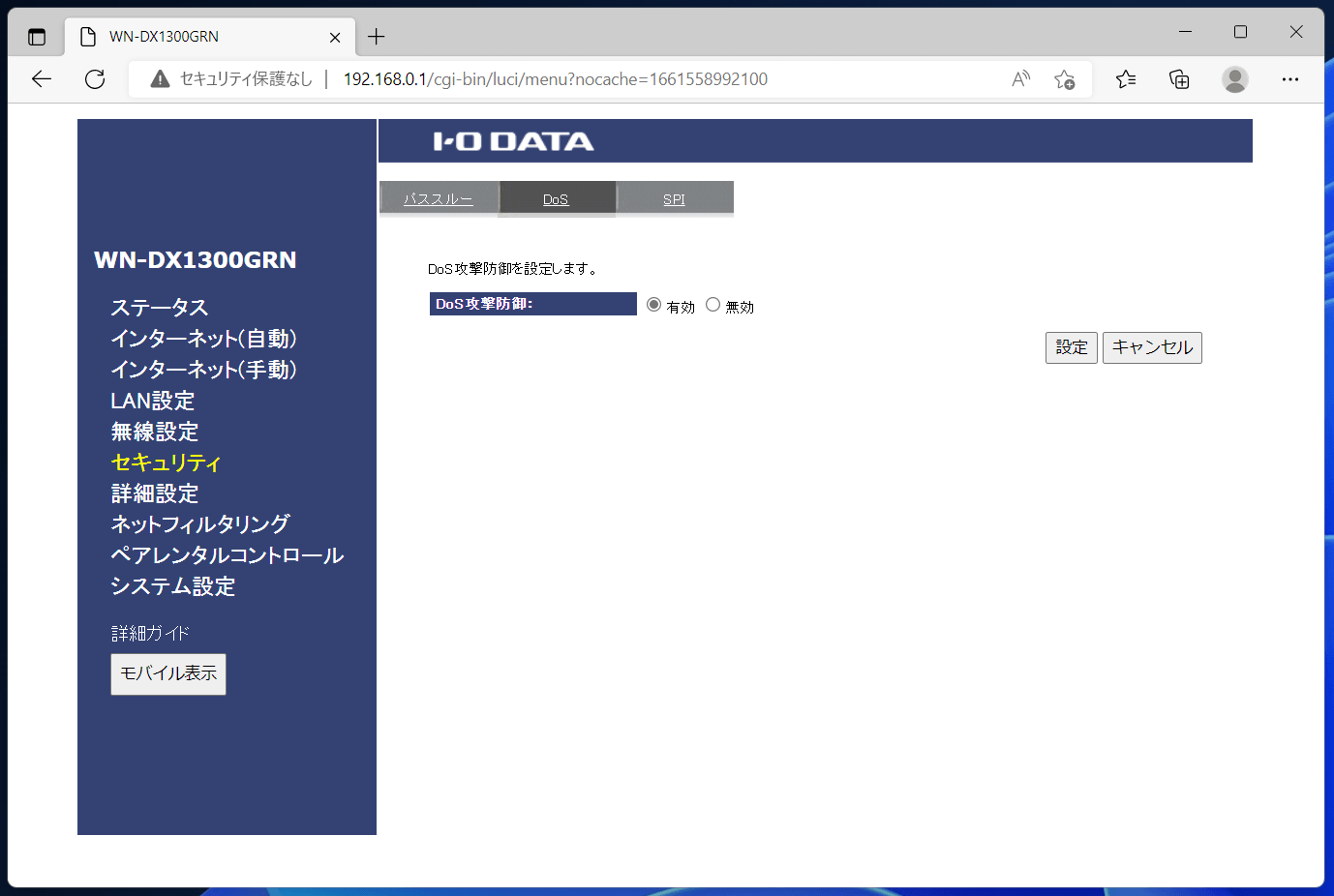Open the Collections icon

1179,79
